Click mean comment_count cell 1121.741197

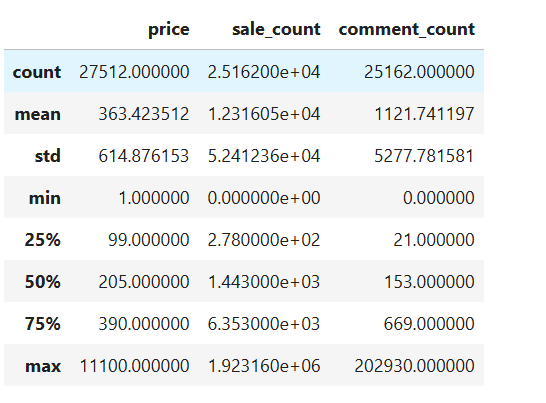click(424, 114)
